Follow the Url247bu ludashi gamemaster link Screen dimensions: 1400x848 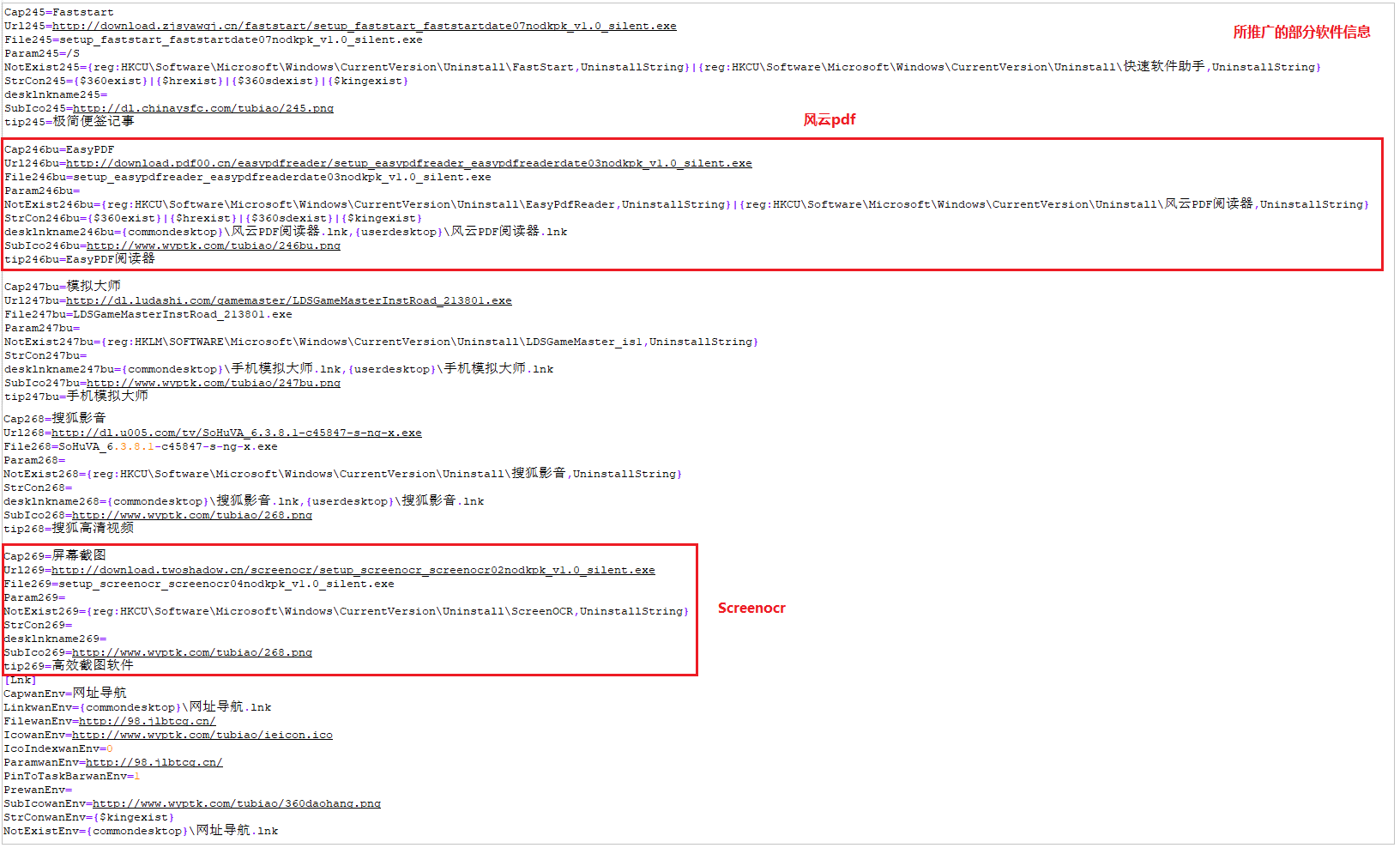(288, 301)
